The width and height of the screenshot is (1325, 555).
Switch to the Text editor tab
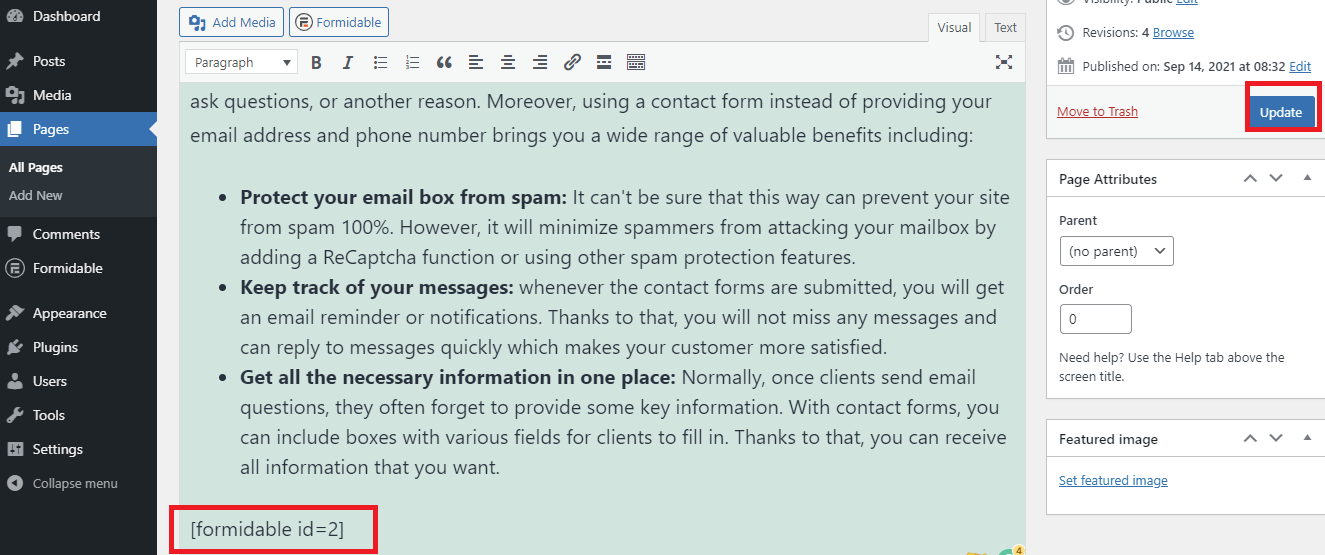click(x=1005, y=28)
